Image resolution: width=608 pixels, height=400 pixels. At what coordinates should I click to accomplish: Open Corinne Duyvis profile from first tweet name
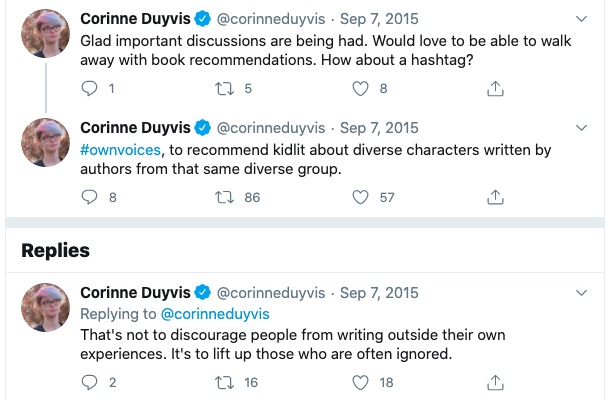[135, 19]
